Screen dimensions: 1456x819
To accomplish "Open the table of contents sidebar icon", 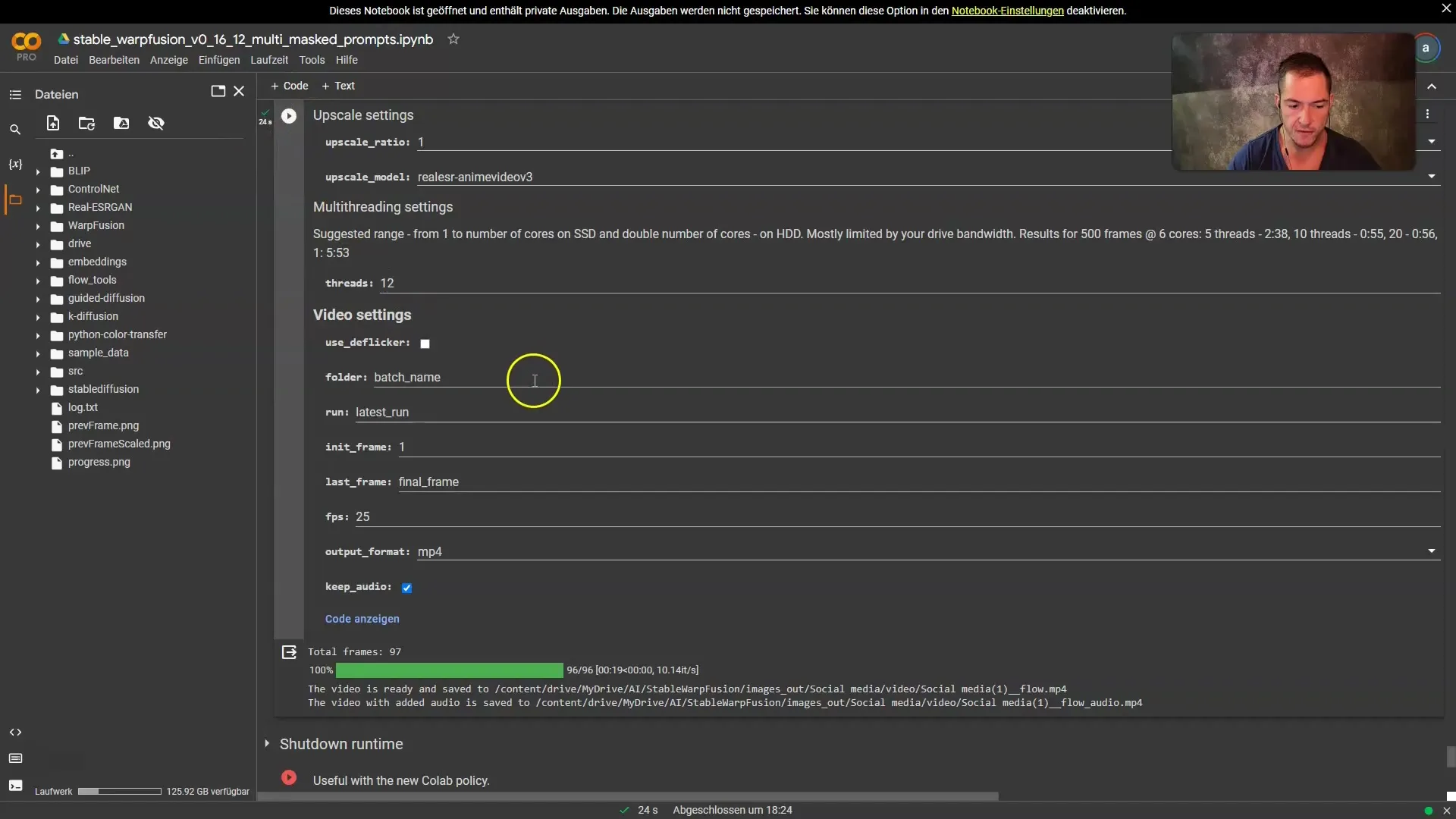I will click(x=15, y=95).
